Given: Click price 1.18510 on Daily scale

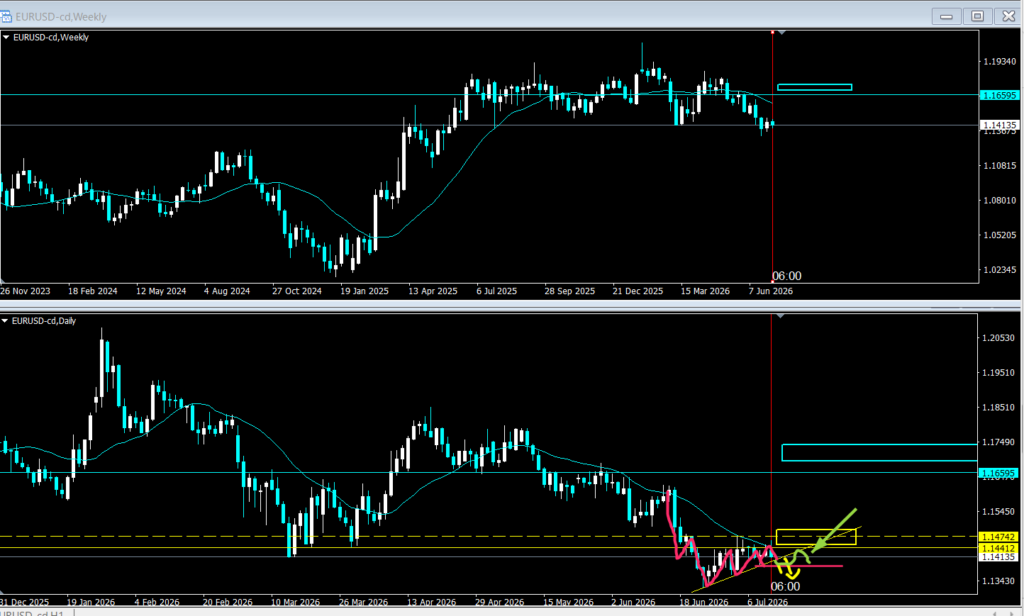Looking at the screenshot, I should [x=999, y=407].
